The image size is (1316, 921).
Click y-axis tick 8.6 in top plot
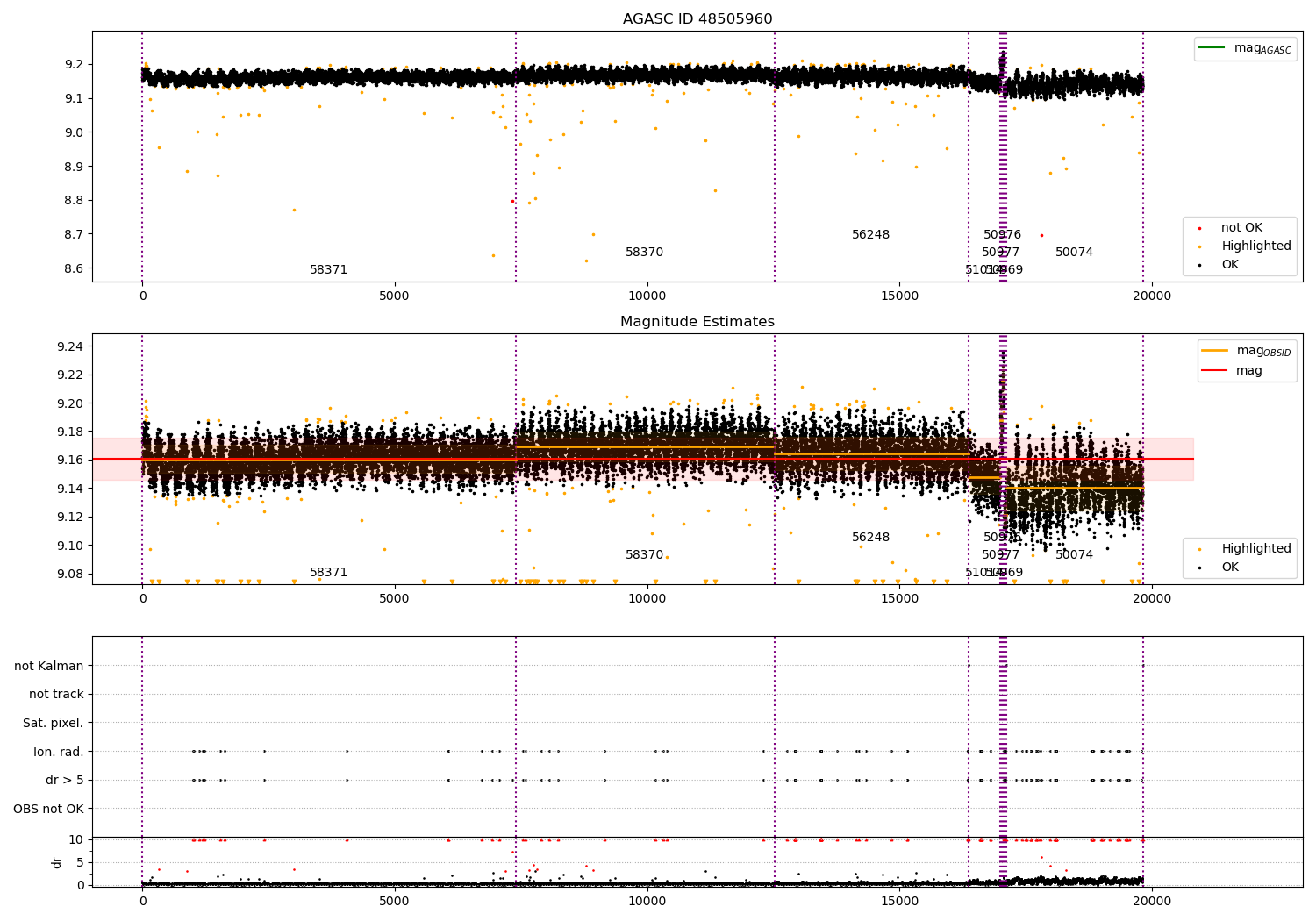[x=74, y=268]
